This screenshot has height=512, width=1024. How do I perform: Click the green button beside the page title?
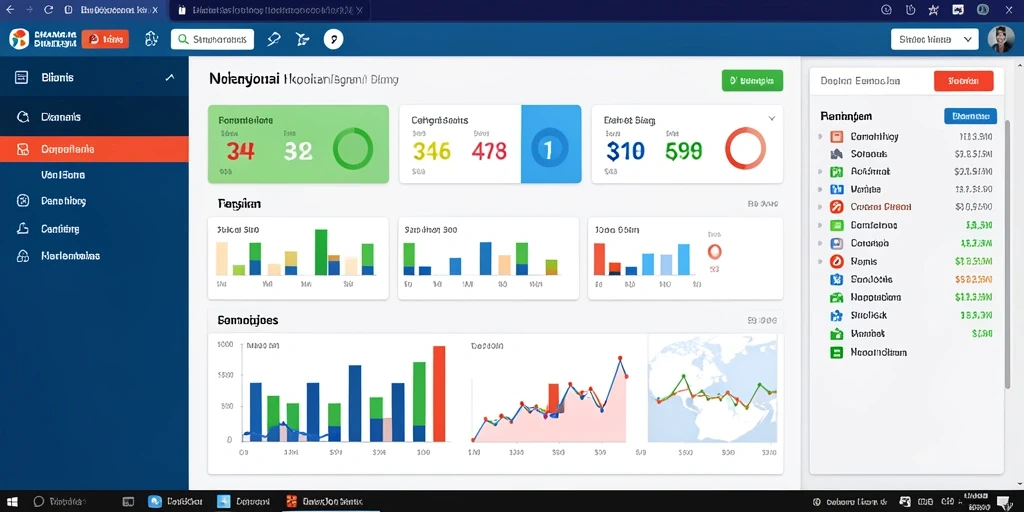[752, 80]
